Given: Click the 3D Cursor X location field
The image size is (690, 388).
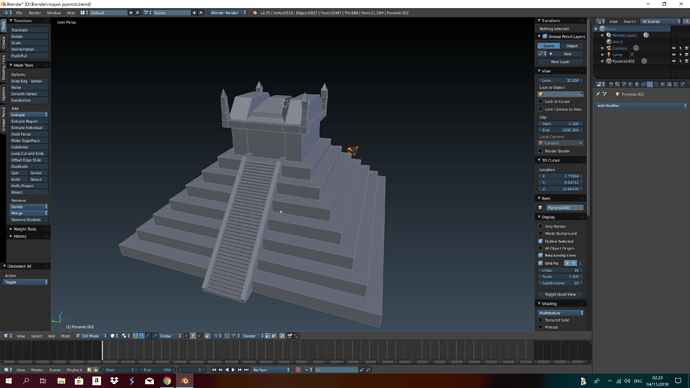Looking at the screenshot, I should point(560,176).
